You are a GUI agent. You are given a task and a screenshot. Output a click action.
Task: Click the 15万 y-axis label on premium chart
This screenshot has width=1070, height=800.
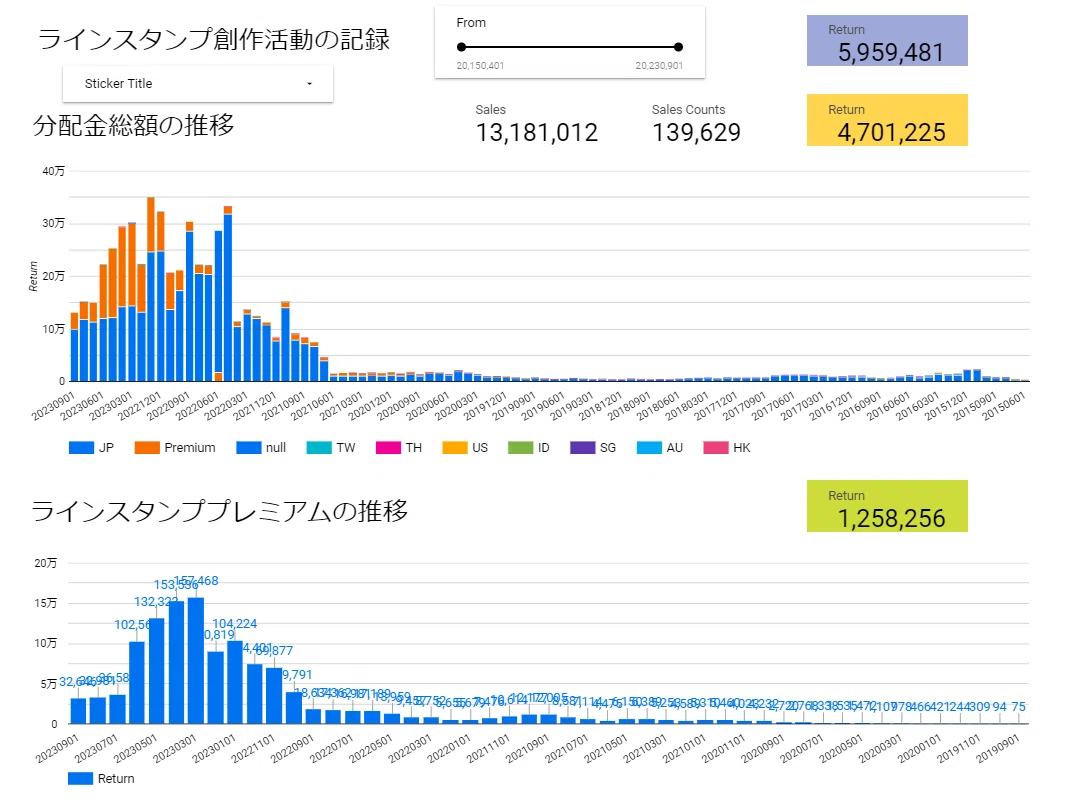[46, 603]
